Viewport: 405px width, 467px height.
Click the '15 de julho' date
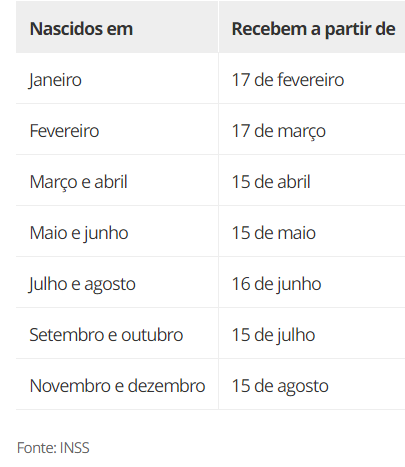click(x=273, y=335)
